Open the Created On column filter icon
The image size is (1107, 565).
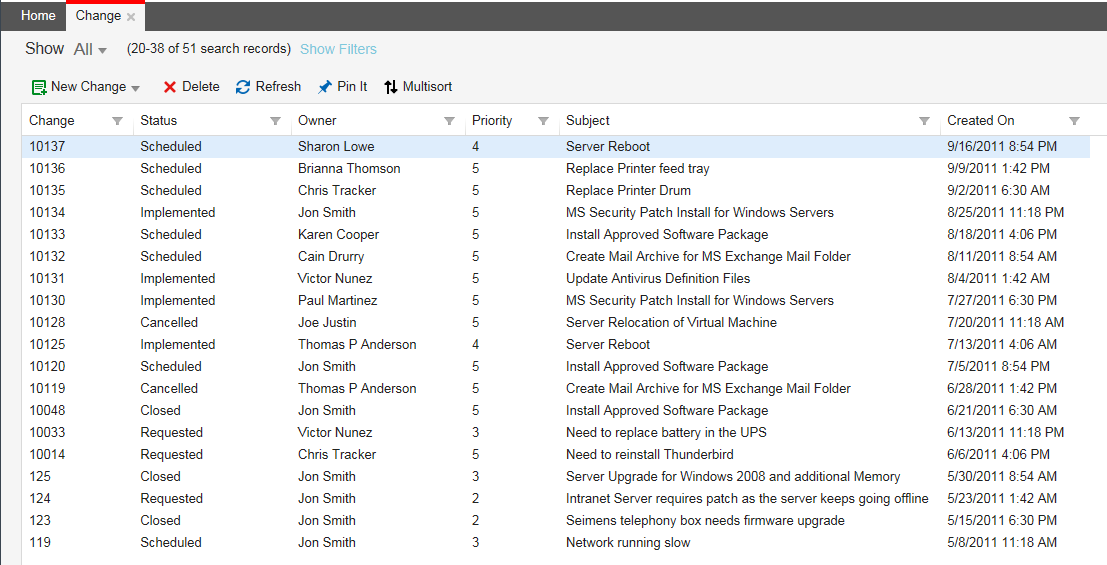click(1075, 121)
